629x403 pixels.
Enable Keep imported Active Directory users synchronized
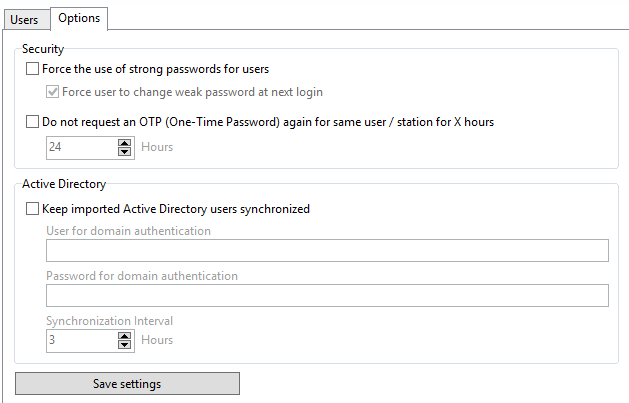[32, 209]
